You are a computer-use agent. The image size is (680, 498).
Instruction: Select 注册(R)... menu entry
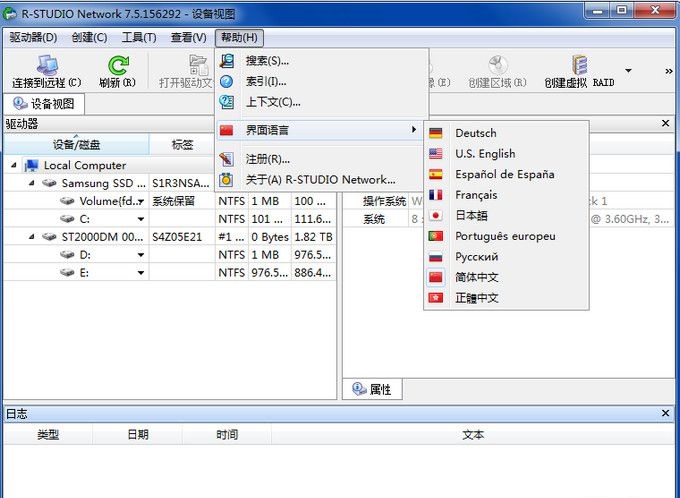(x=320, y=159)
